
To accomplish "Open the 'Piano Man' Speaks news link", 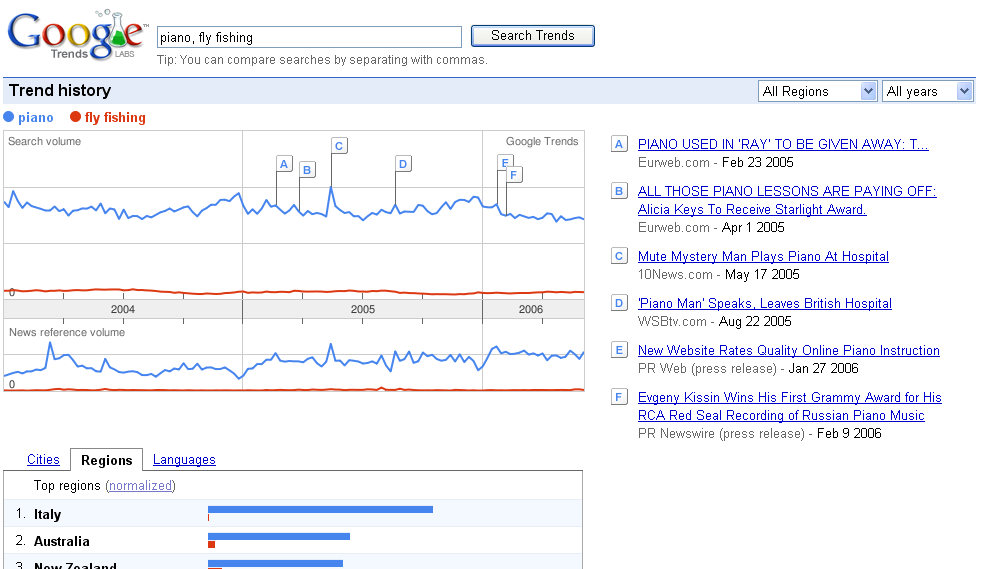I will click(x=764, y=303).
